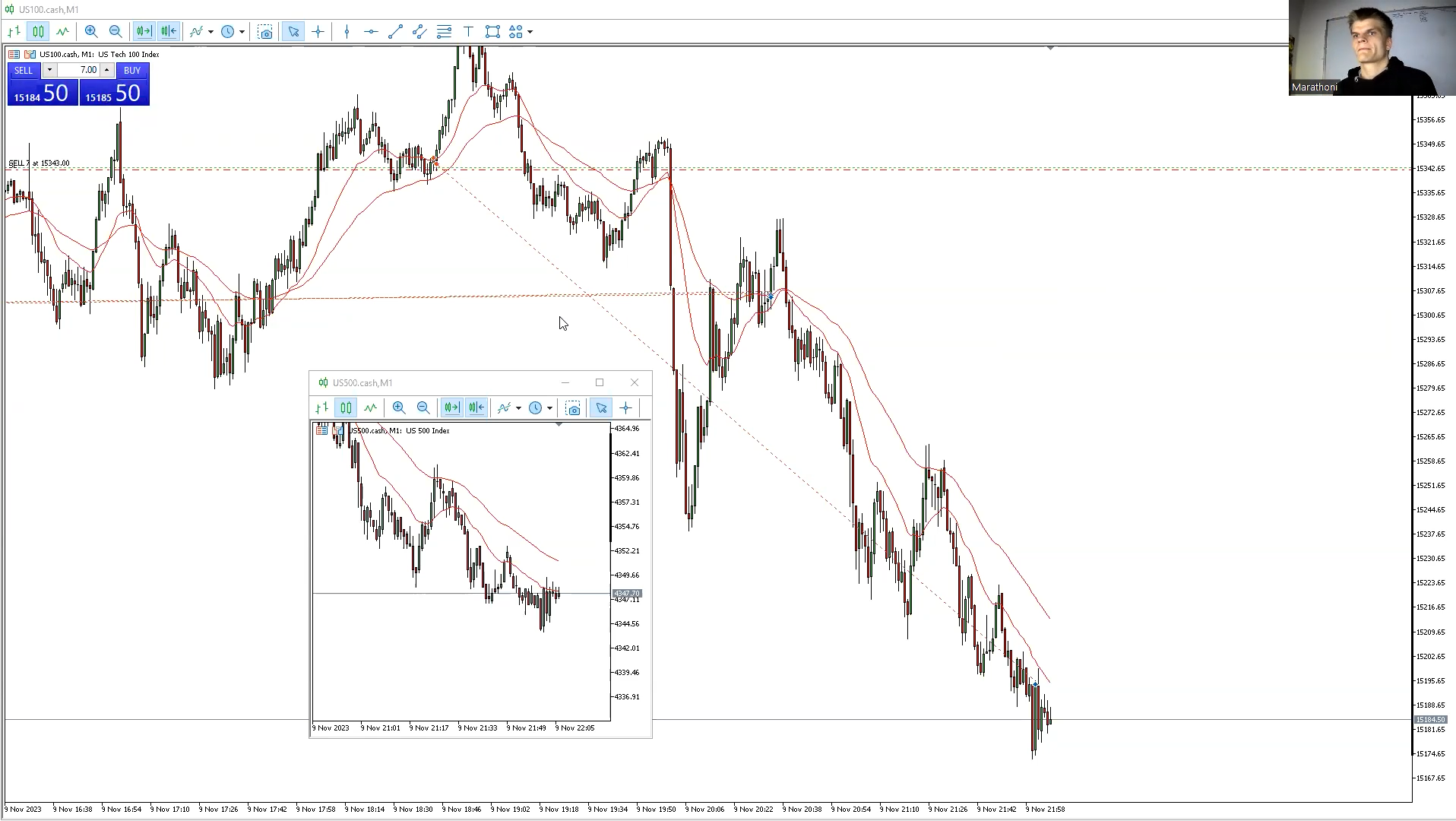Screen dimensions: 1456x821
Task: Enable the pointer selection mode on US500 chart
Action: tap(600, 408)
